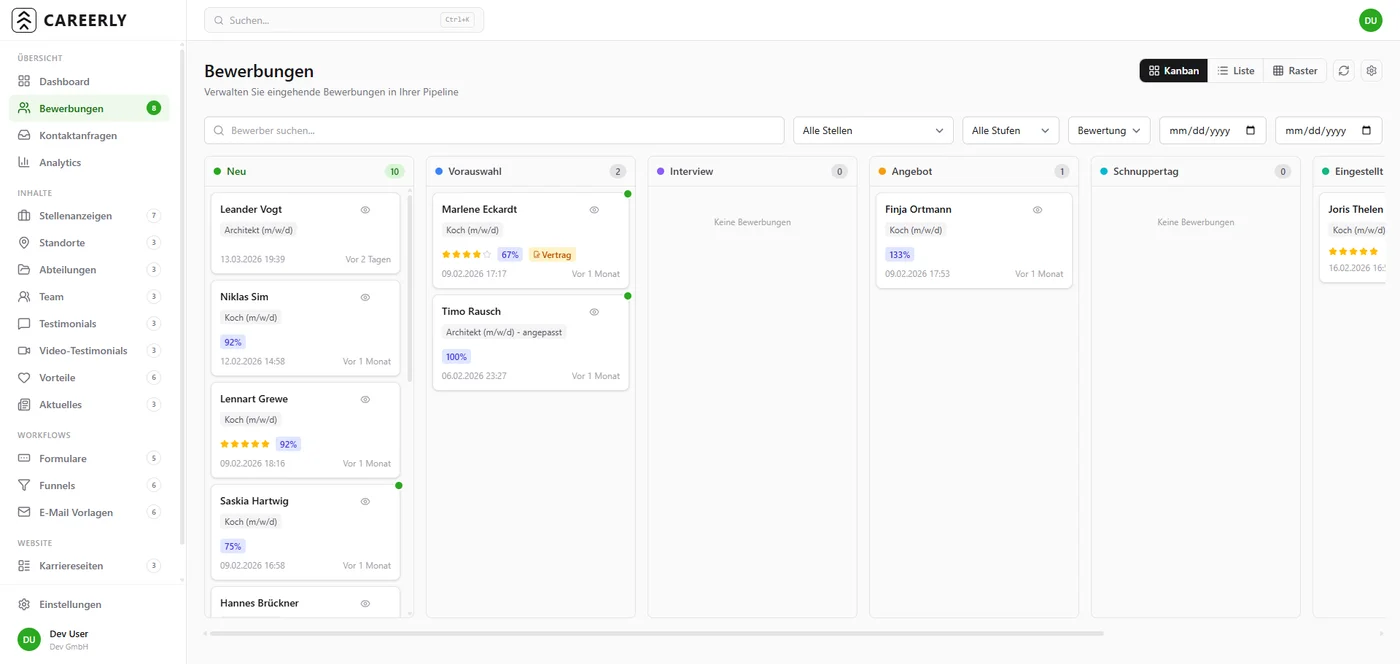Screen dimensions: 1400x664
Task: Select Bewerbungen in the sidebar
Action: click(89, 108)
